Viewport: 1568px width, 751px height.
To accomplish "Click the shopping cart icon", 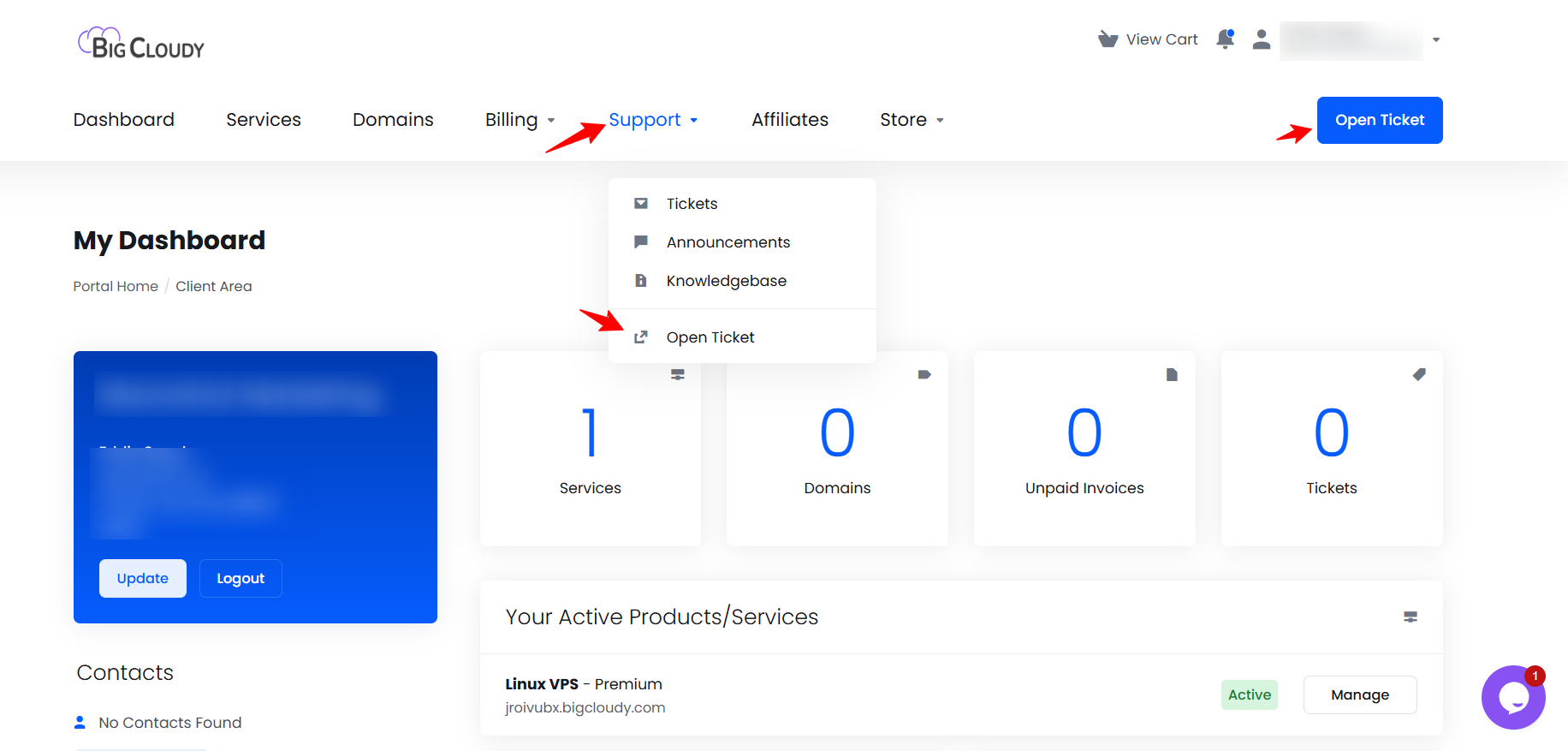I will coord(1108,39).
